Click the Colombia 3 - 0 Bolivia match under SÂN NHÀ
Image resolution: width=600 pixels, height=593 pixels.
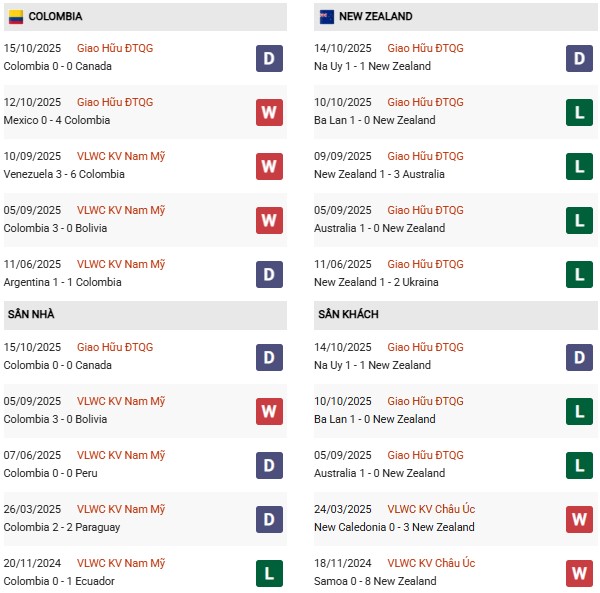pos(55,419)
